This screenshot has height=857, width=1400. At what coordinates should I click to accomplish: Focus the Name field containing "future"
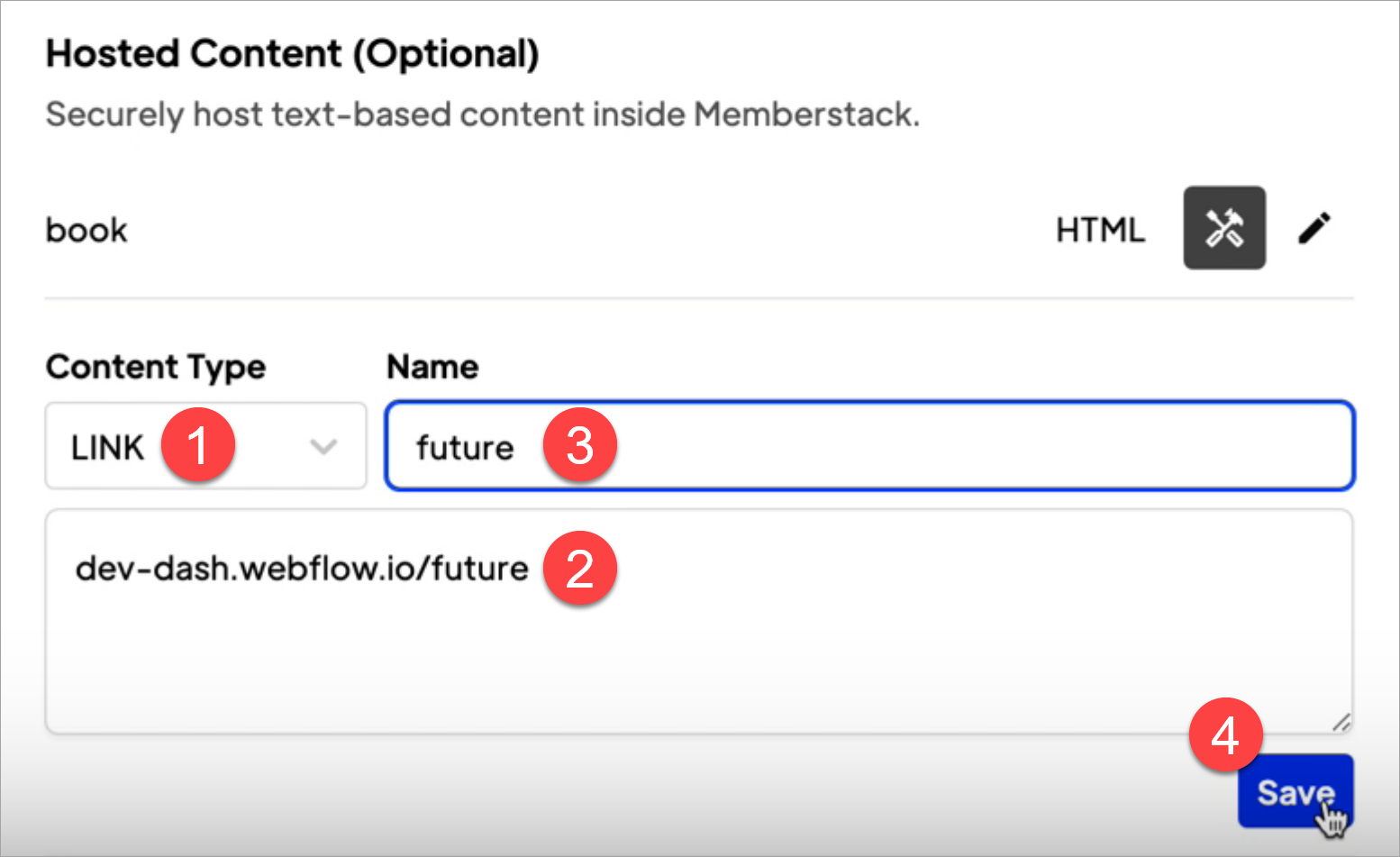(901, 446)
